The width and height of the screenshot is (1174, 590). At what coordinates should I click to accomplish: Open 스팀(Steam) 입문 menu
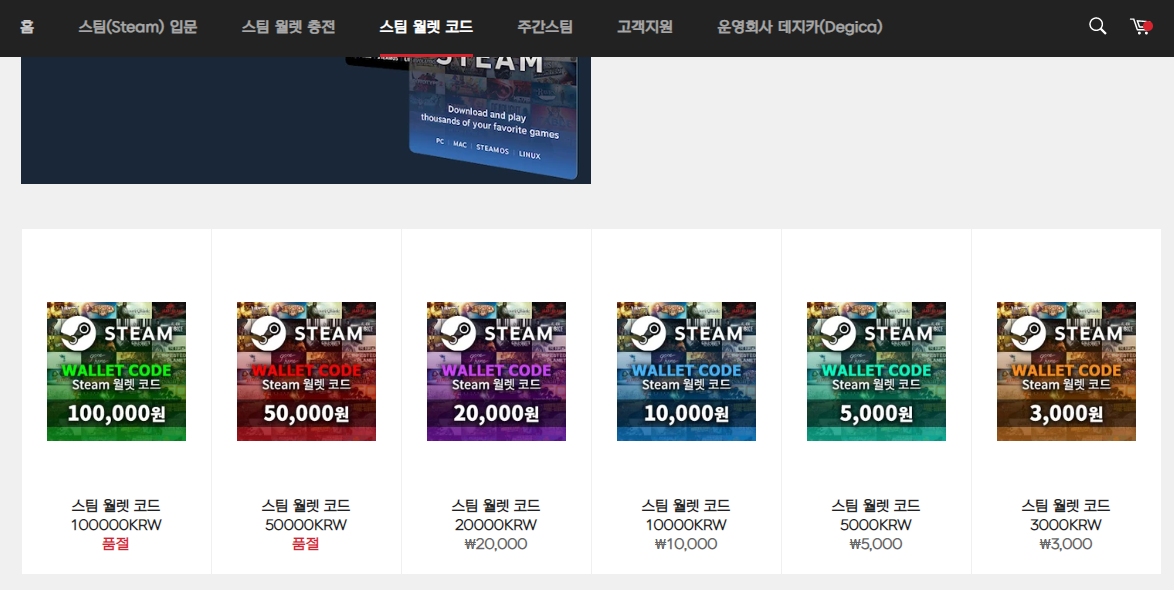138,27
